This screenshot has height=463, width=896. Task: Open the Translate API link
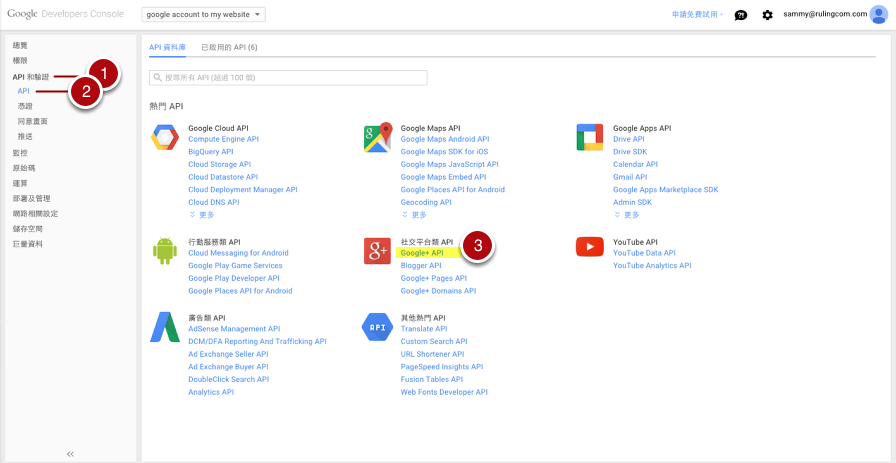pos(424,329)
